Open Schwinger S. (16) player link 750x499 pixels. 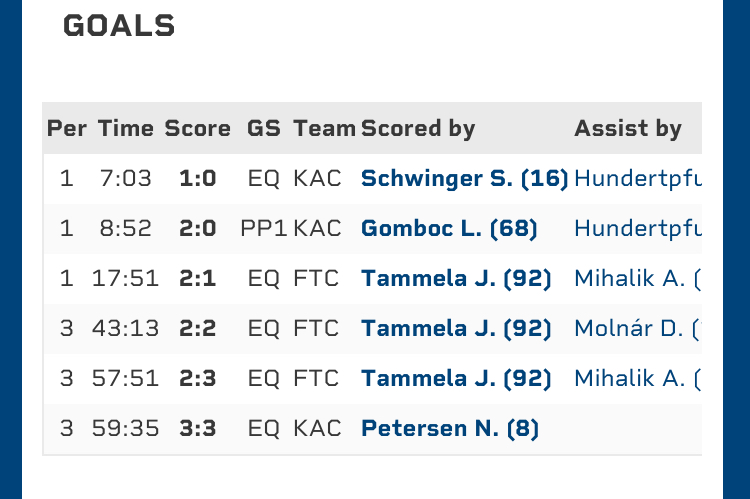click(464, 179)
